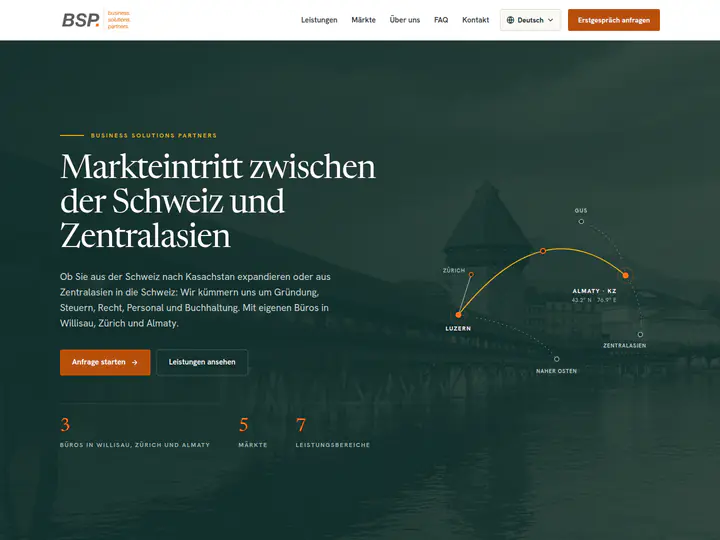This screenshot has height=540, width=720.
Task: Click the 'LEISTUNGSBEREICHE' stat label
Action: coord(333,445)
